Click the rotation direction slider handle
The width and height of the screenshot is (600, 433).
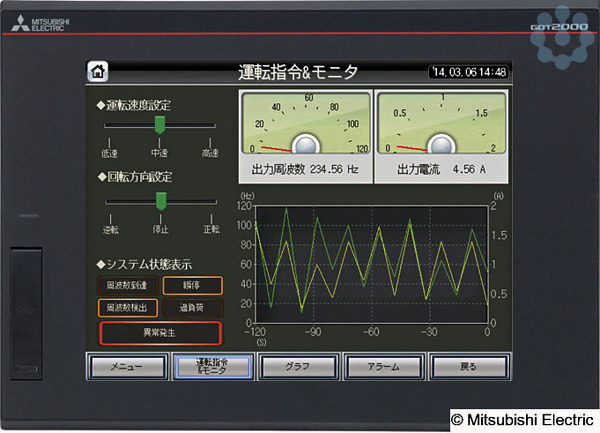coord(160,201)
